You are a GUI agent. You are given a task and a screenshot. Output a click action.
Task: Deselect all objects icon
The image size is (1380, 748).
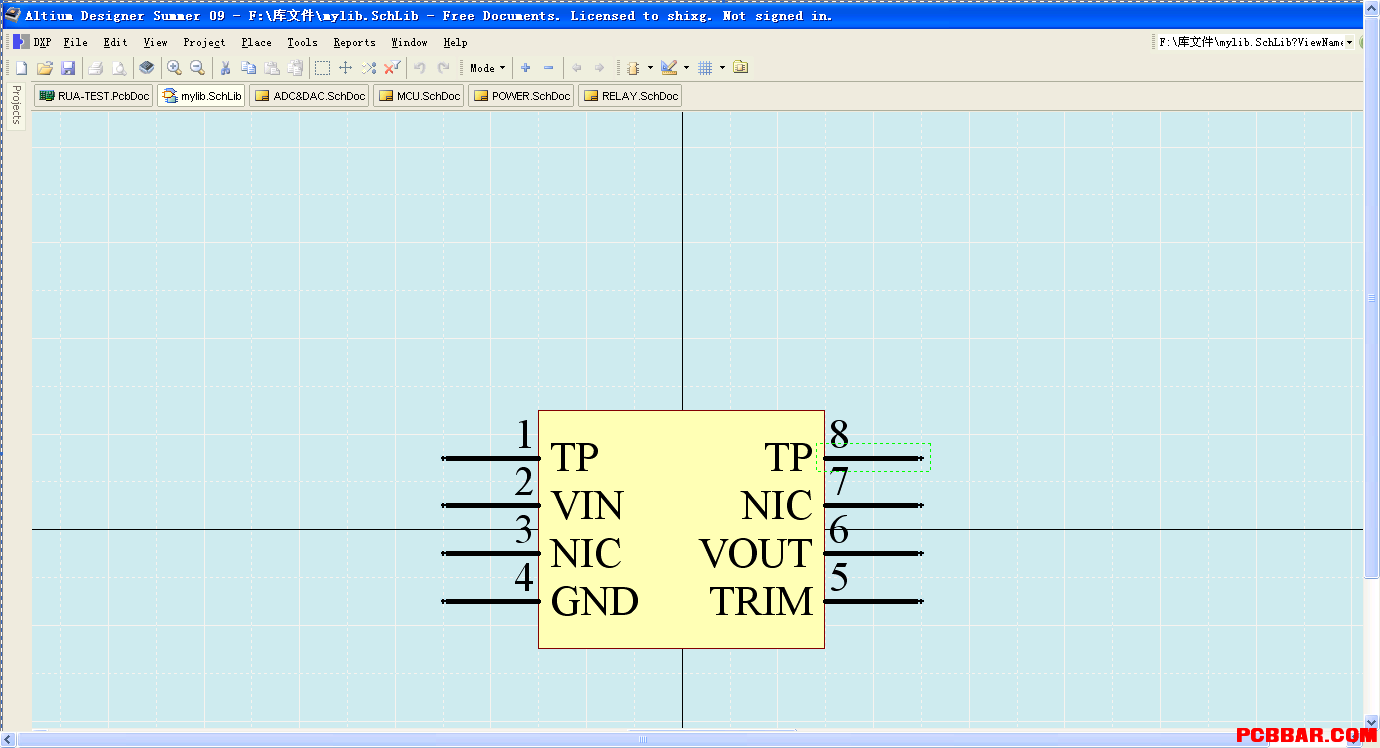pyautogui.click(x=369, y=68)
